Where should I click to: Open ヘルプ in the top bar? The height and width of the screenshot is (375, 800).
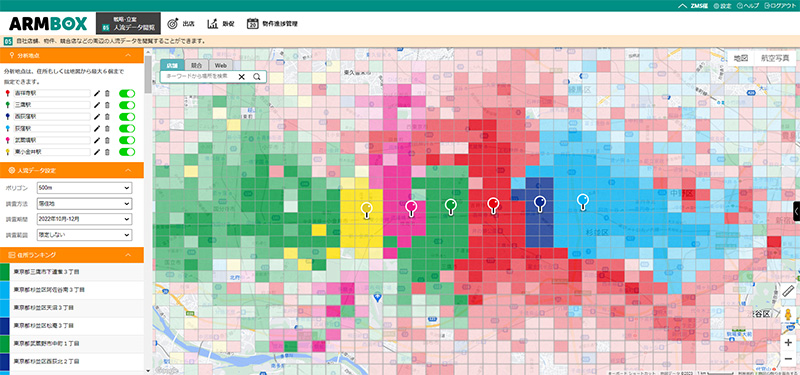[748, 6]
